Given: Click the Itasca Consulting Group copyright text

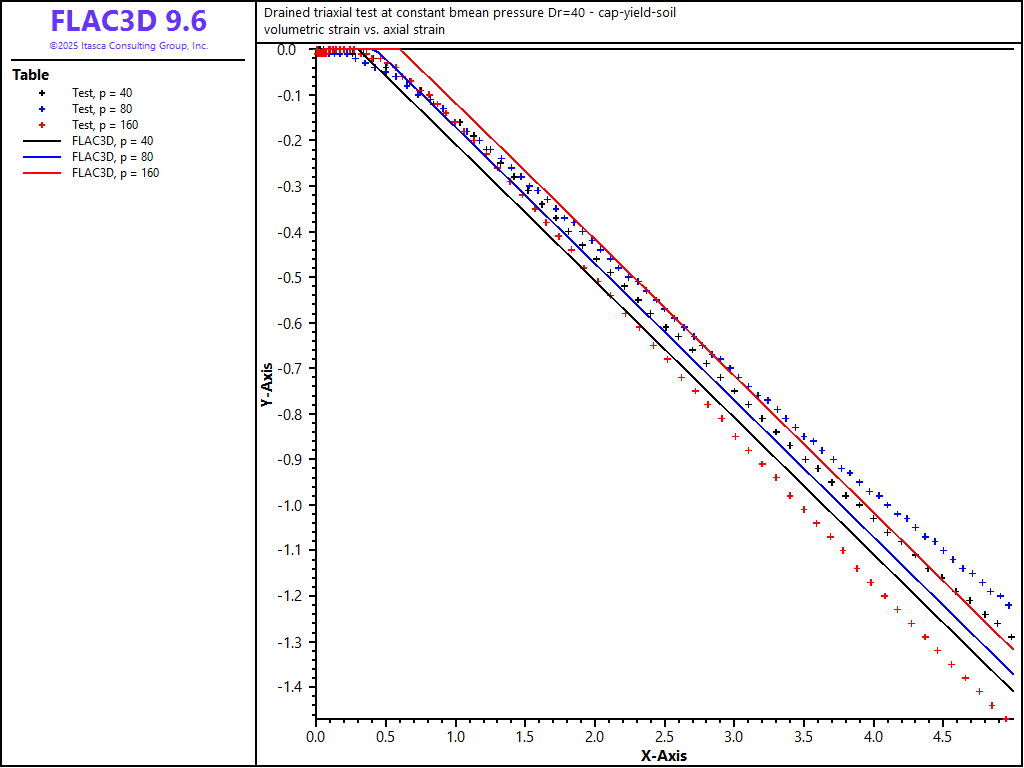Looking at the screenshot, I should click(x=128, y=46).
